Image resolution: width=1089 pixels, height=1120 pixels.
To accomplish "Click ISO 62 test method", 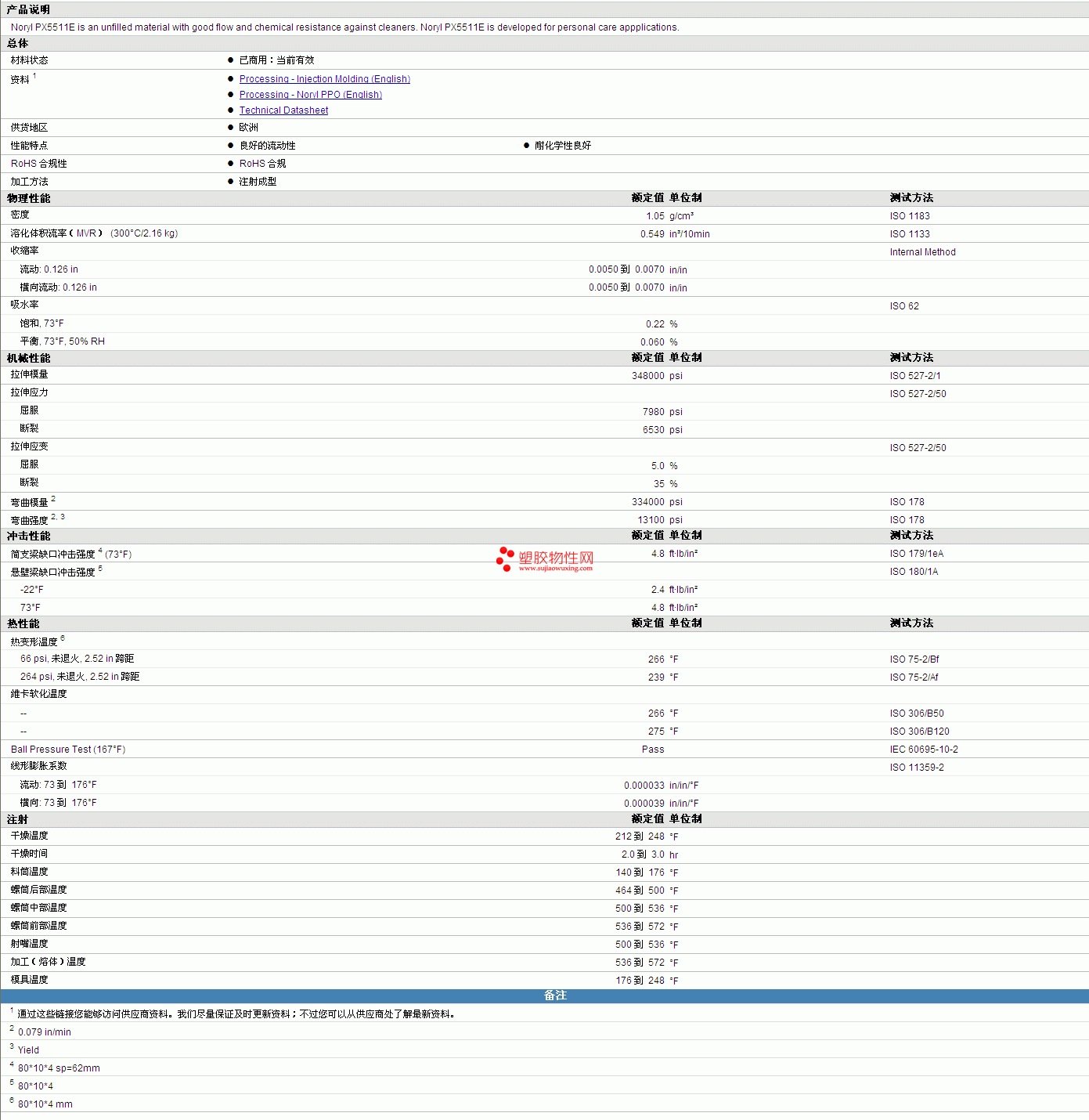I will coord(904,306).
